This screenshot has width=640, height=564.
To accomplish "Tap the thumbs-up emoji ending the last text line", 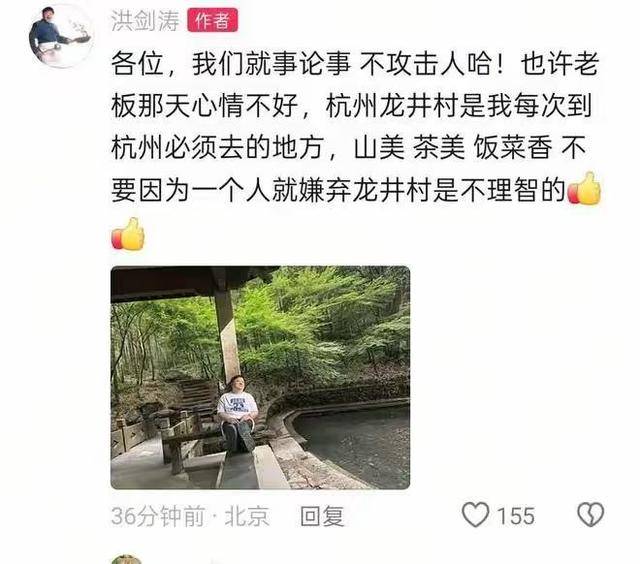I will tap(584, 189).
